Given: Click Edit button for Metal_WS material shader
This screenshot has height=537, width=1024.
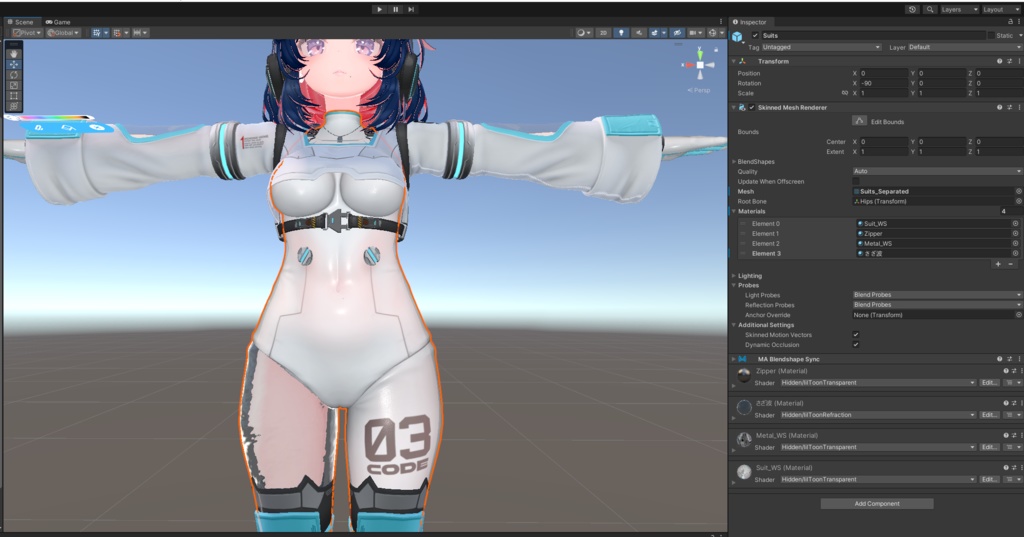Looking at the screenshot, I should coord(989,448).
